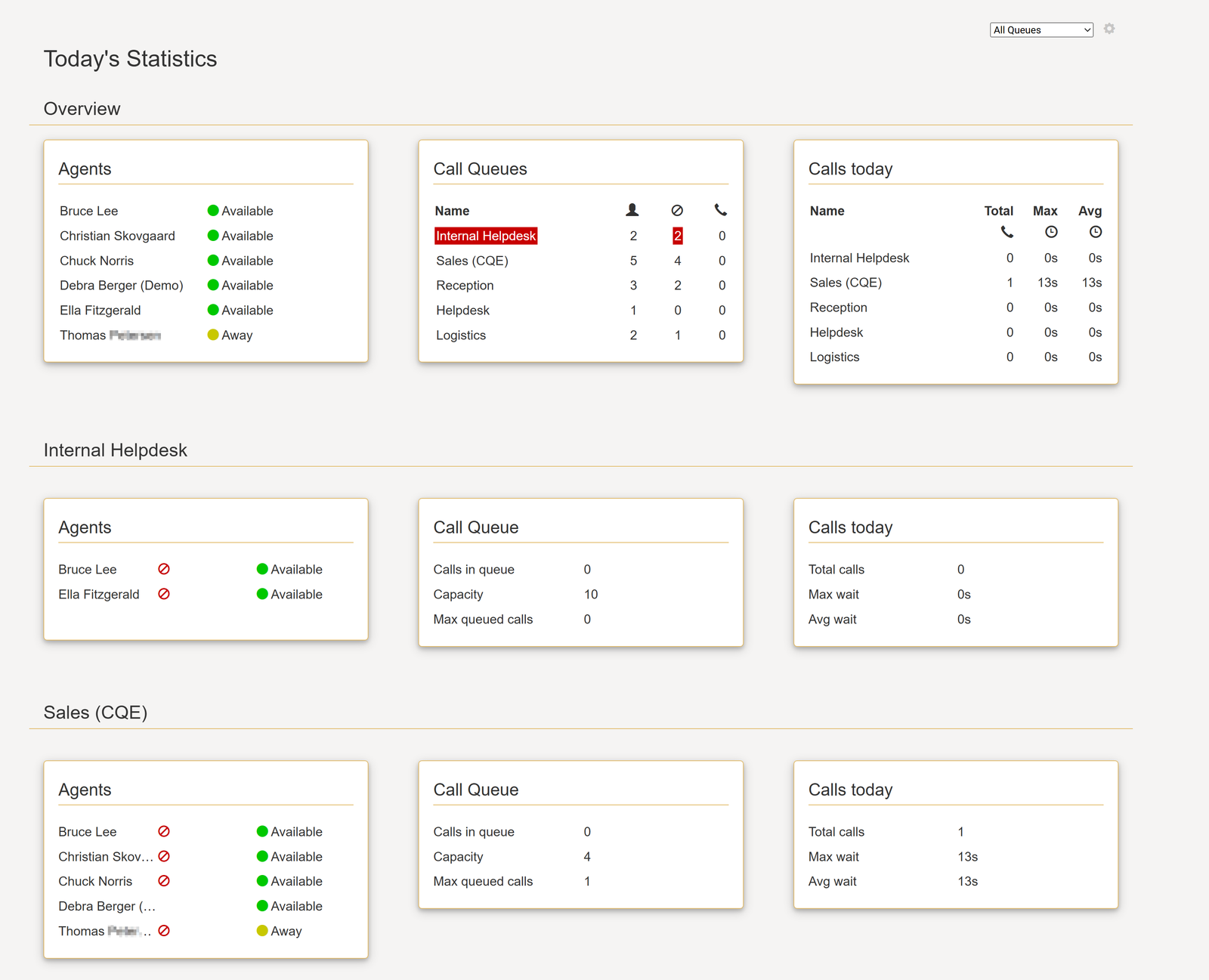Click Ella Fitzgerald's green dot in Internal Helpdesk
The image size is (1209, 980).
262,594
